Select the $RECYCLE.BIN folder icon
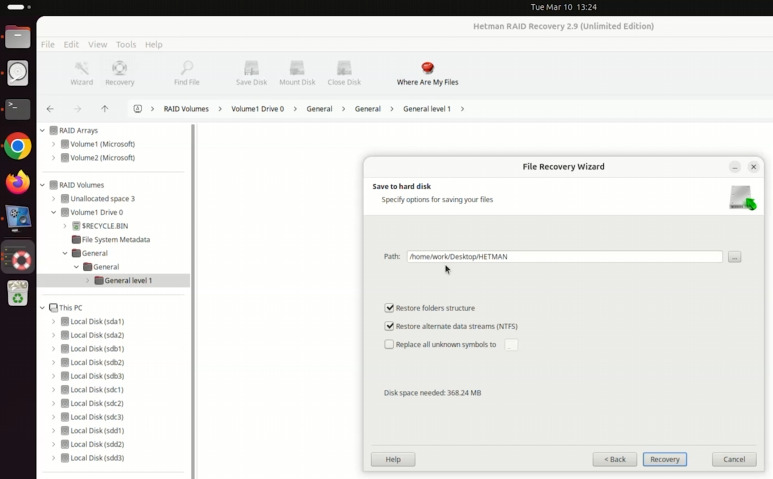This screenshot has height=479, width=773. pos(76,226)
